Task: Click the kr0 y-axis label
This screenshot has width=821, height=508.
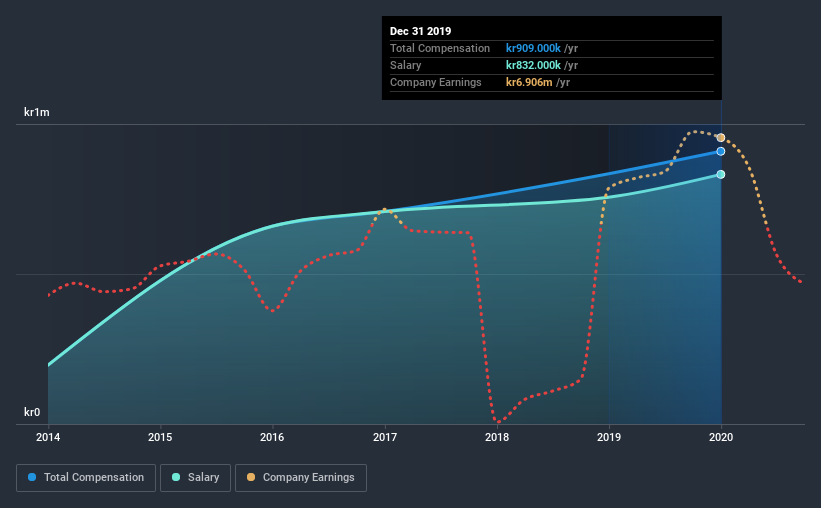Action: (x=32, y=412)
